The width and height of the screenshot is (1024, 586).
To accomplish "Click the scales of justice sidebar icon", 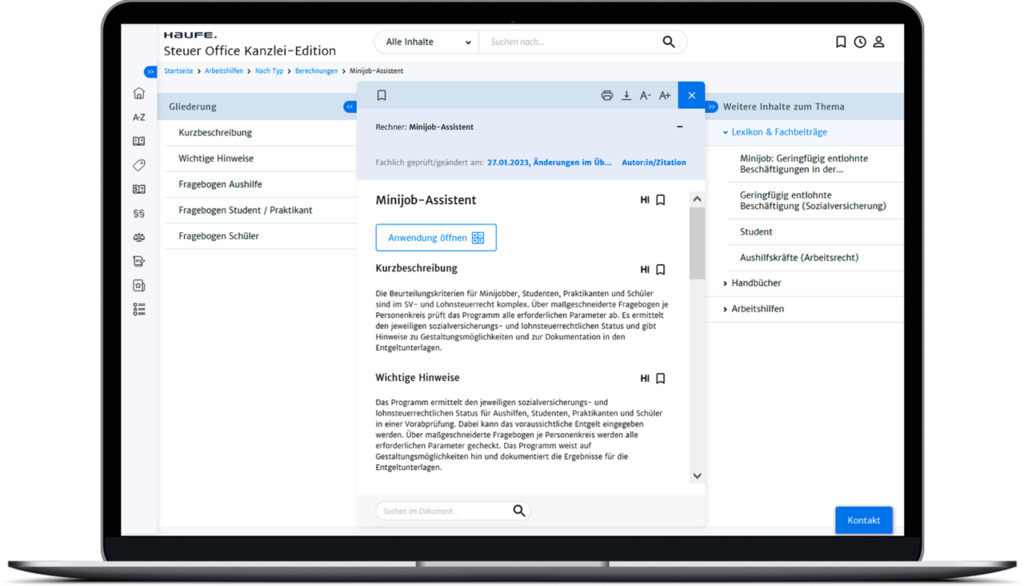I will click(139, 237).
